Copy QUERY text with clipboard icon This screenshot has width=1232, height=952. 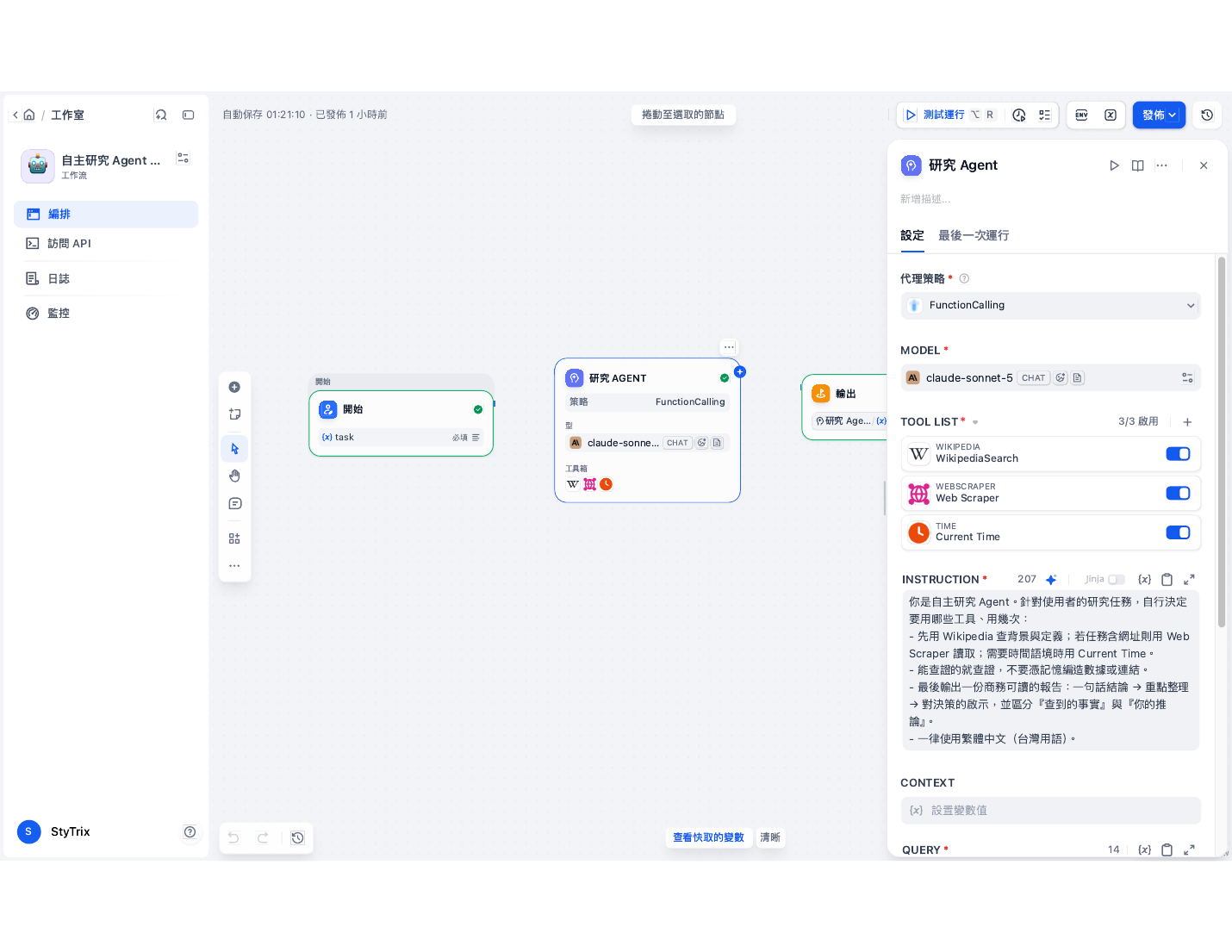click(1167, 850)
